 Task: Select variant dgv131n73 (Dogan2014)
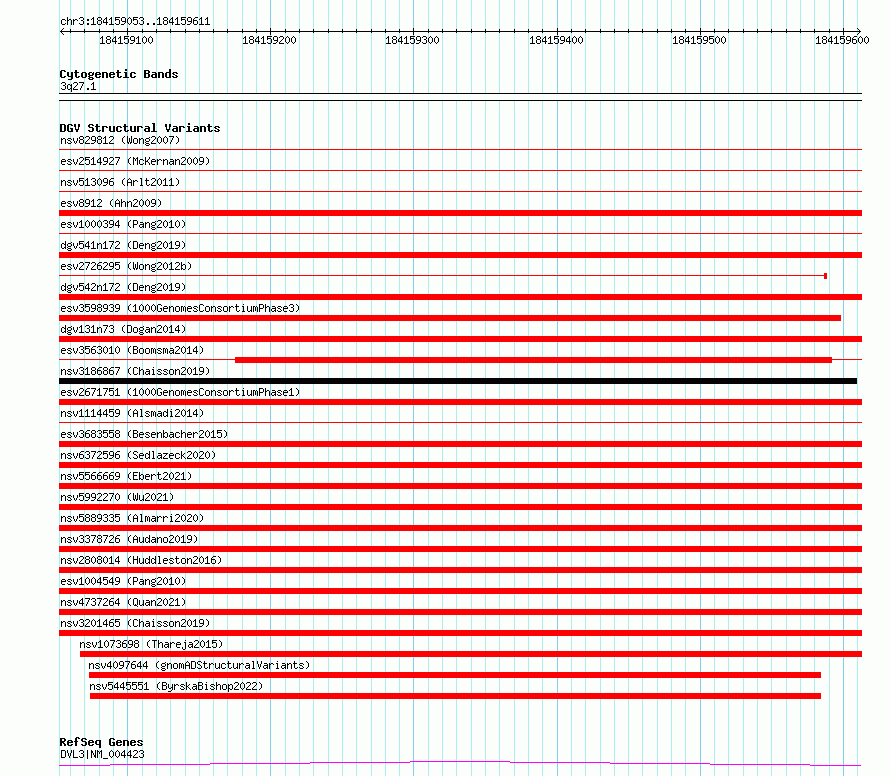[x=123, y=329]
